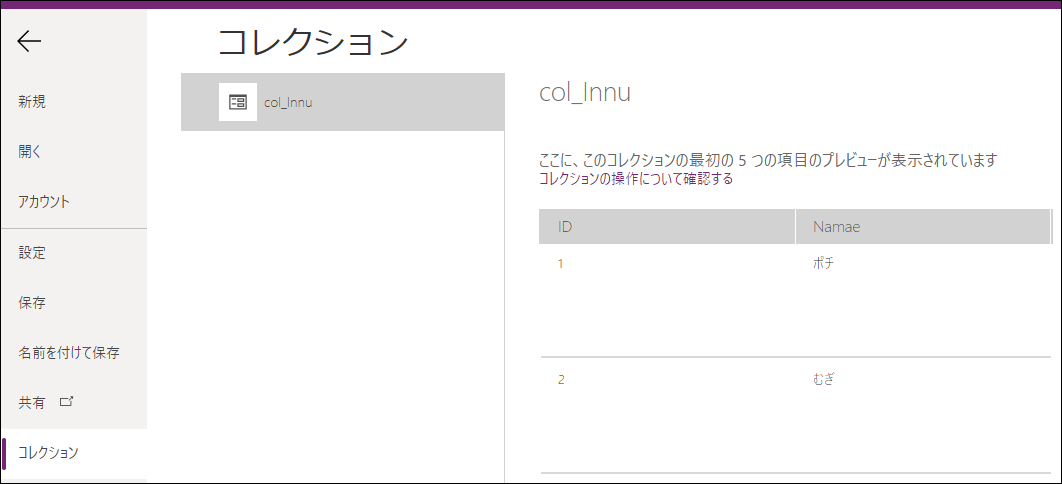1062x484 pixels.
Task: Click the back arrow icon
Action: pos(29,42)
